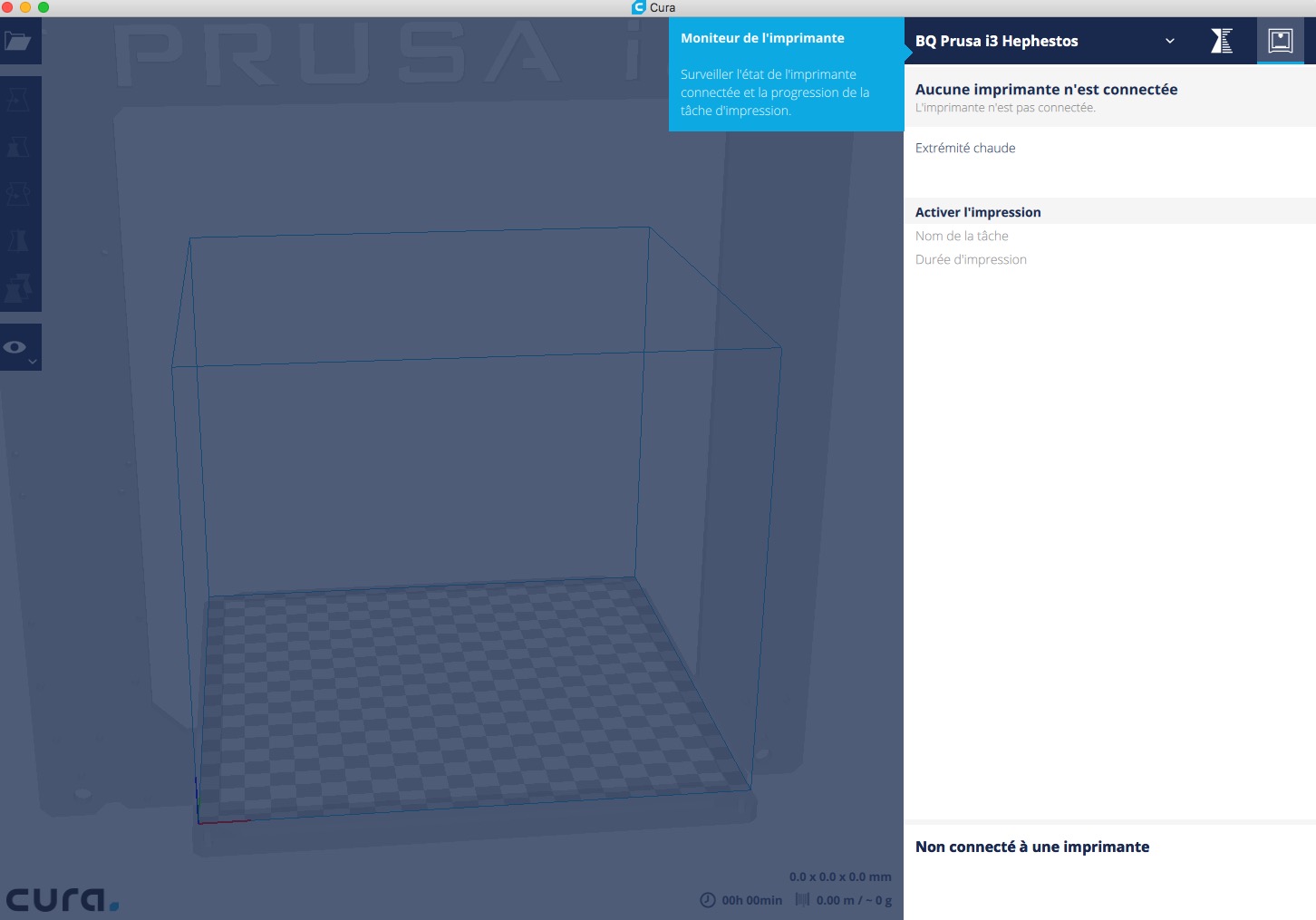Select the Move tool in left toolbar
The width and height of the screenshot is (1316, 920).
pyautogui.click(x=18, y=100)
